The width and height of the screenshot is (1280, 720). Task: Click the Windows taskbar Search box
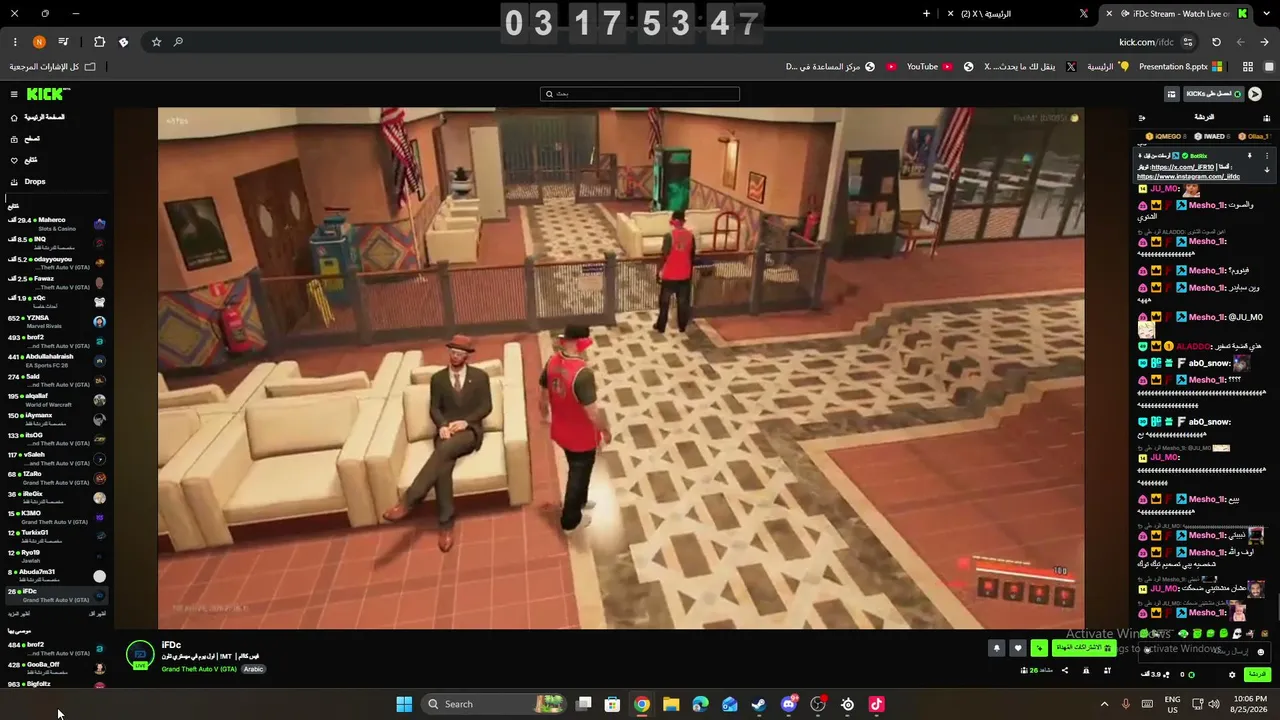[x=495, y=704]
